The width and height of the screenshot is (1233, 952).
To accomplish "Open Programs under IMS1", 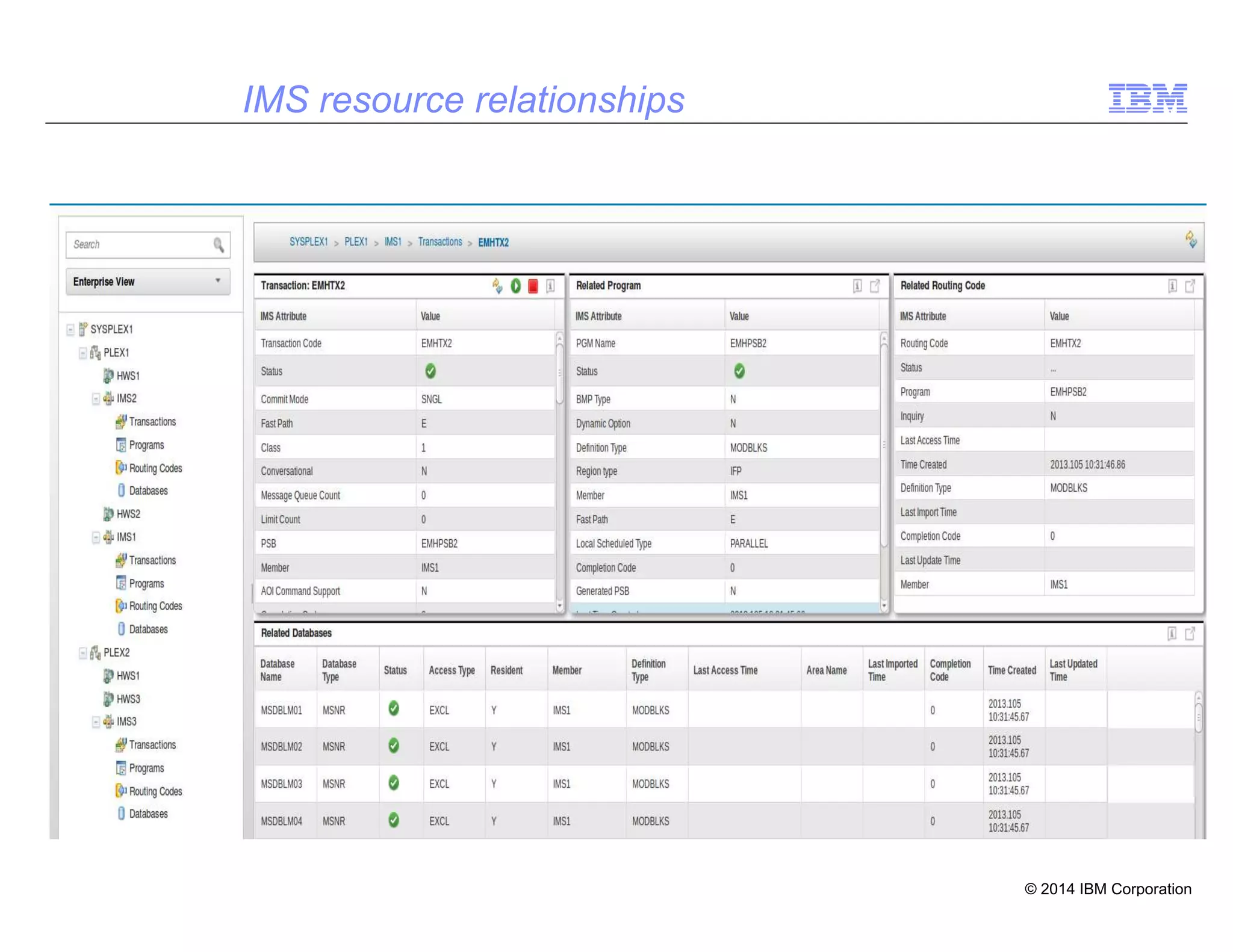I will 140,584.
